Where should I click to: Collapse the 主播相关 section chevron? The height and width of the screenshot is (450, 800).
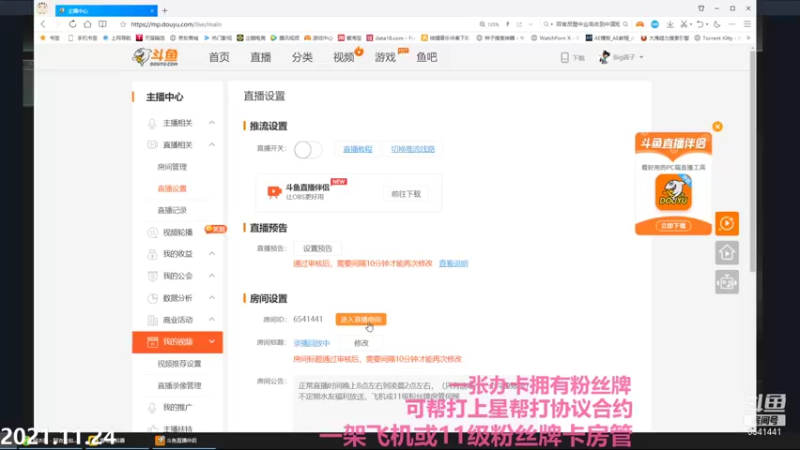pyautogui.click(x=212, y=123)
